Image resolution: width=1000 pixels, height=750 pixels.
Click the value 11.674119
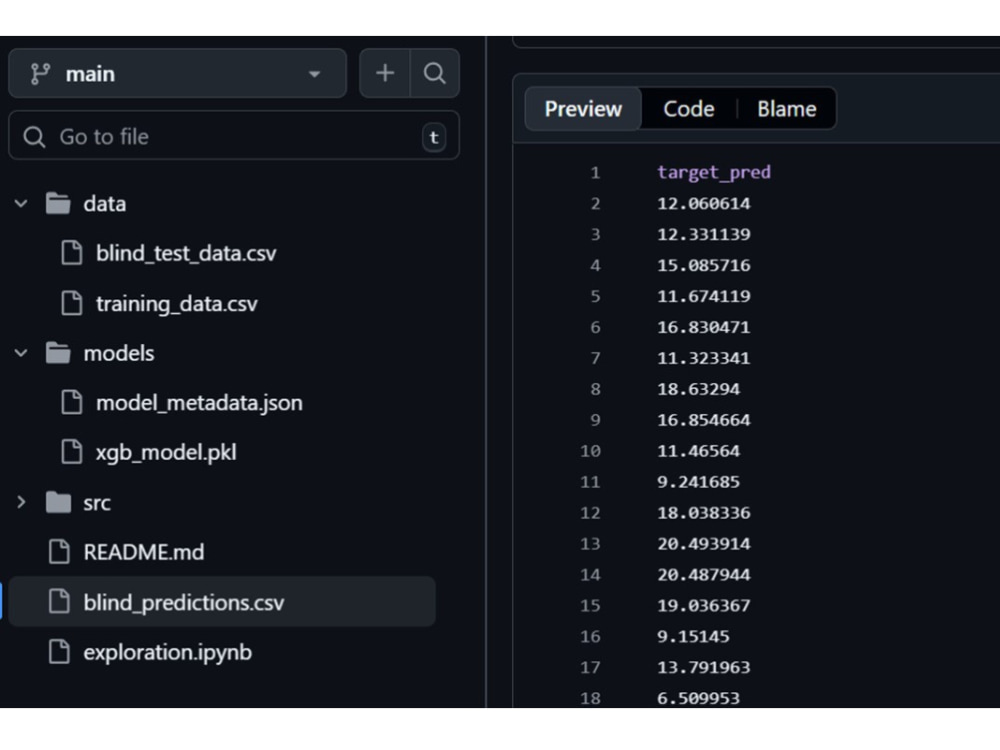703,296
